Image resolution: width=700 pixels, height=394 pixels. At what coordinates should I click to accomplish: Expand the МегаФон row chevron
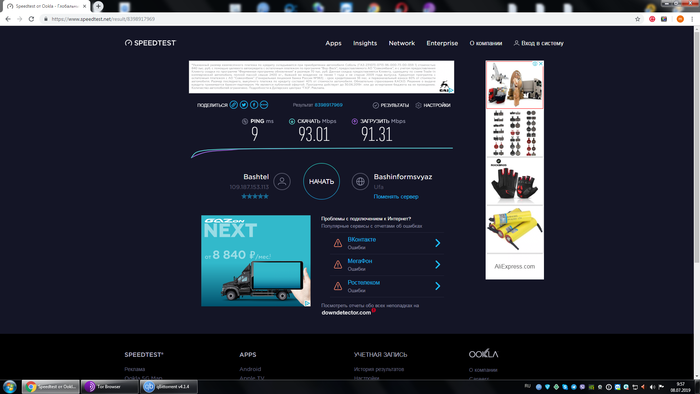click(x=438, y=264)
